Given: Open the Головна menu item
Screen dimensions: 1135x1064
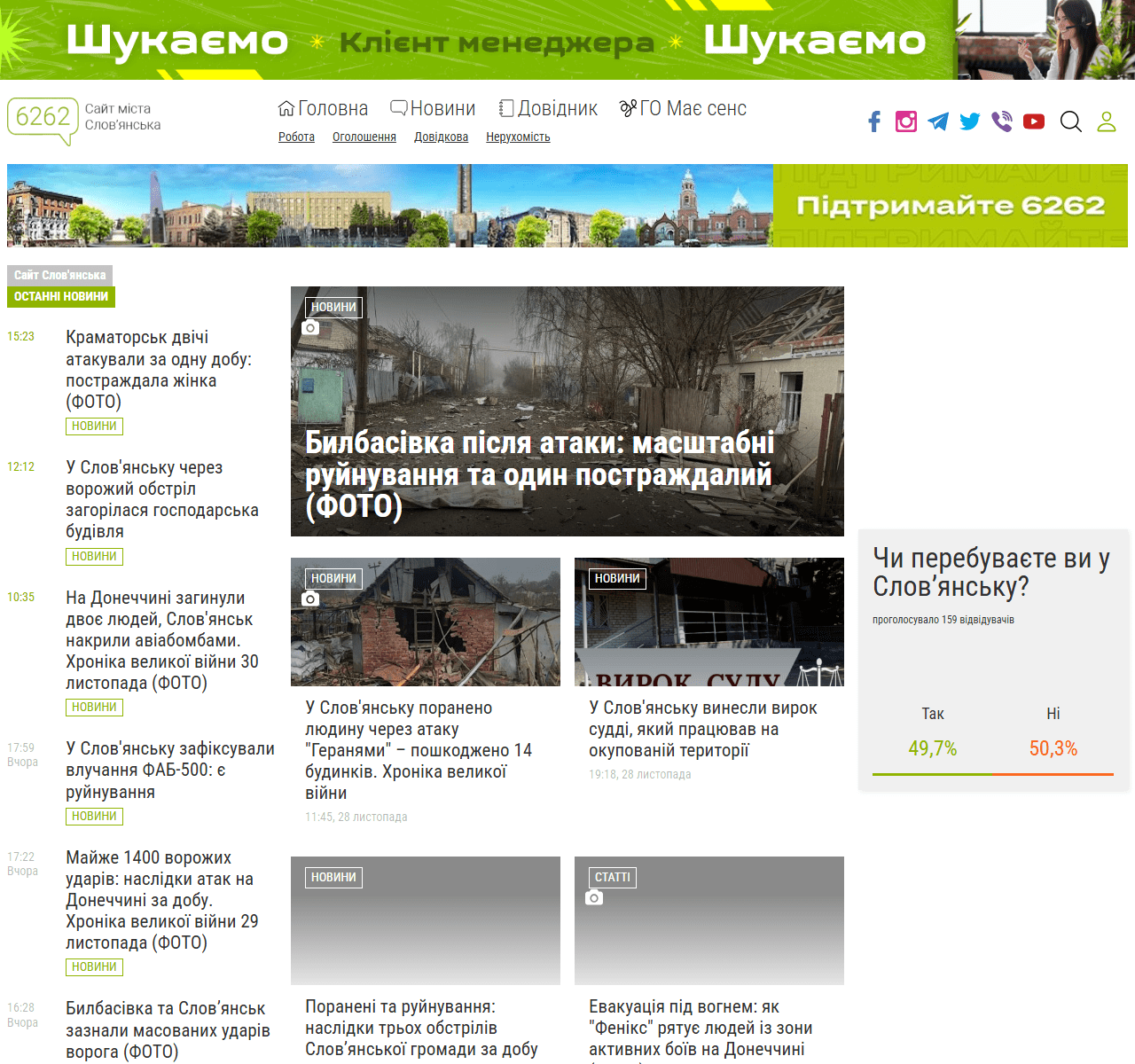Looking at the screenshot, I should coord(323,108).
